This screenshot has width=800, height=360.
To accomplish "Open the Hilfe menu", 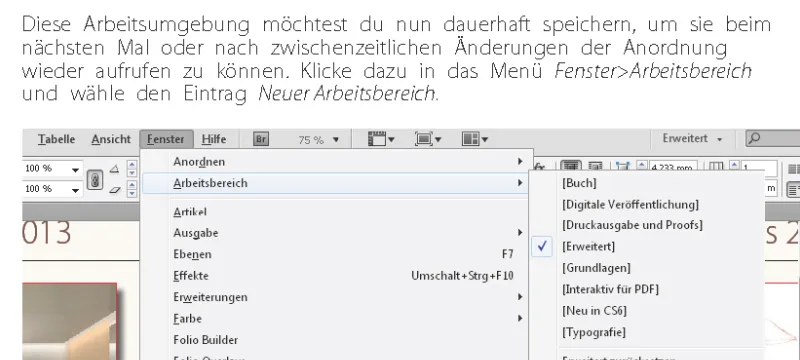I will pyautogui.click(x=214, y=139).
